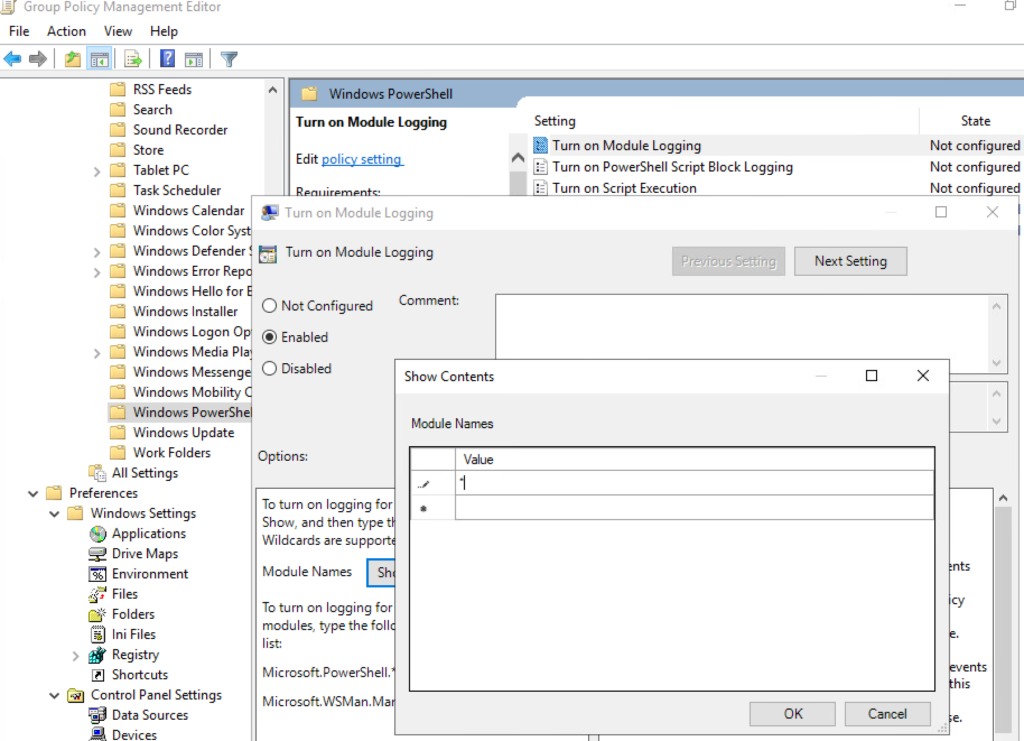Click the Filter toolbar icon
1024x741 pixels.
[x=230, y=58]
